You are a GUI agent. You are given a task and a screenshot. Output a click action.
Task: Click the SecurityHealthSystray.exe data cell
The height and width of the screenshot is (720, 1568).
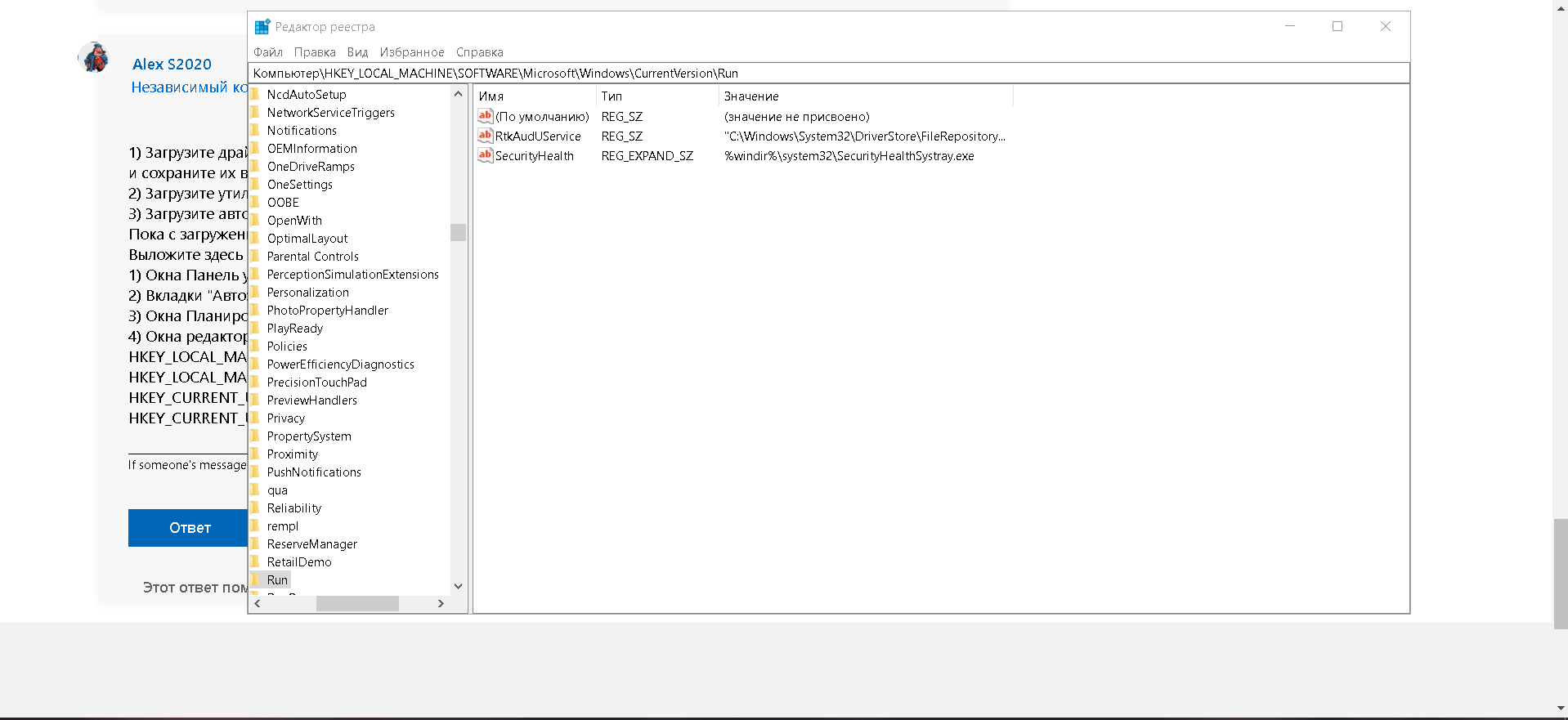(849, 156)
